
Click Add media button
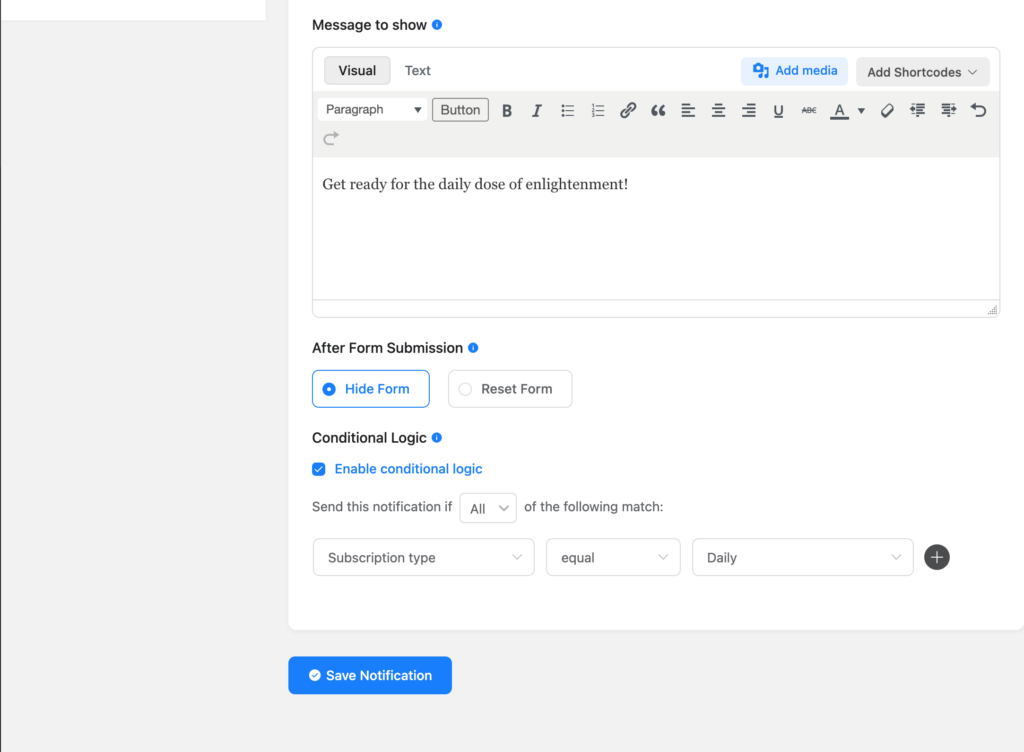point(794,70)
